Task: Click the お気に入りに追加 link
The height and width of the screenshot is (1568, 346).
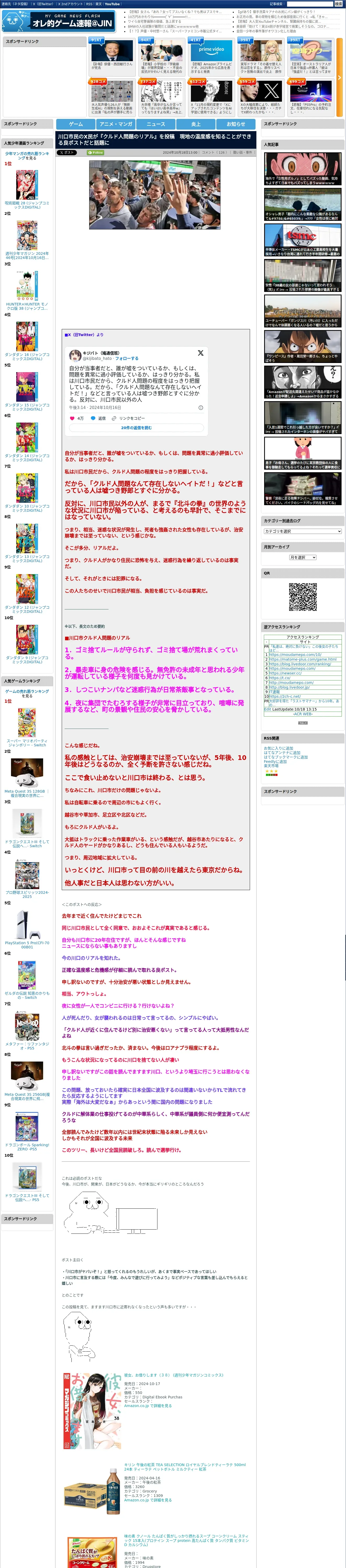Action: coord(278,748)
